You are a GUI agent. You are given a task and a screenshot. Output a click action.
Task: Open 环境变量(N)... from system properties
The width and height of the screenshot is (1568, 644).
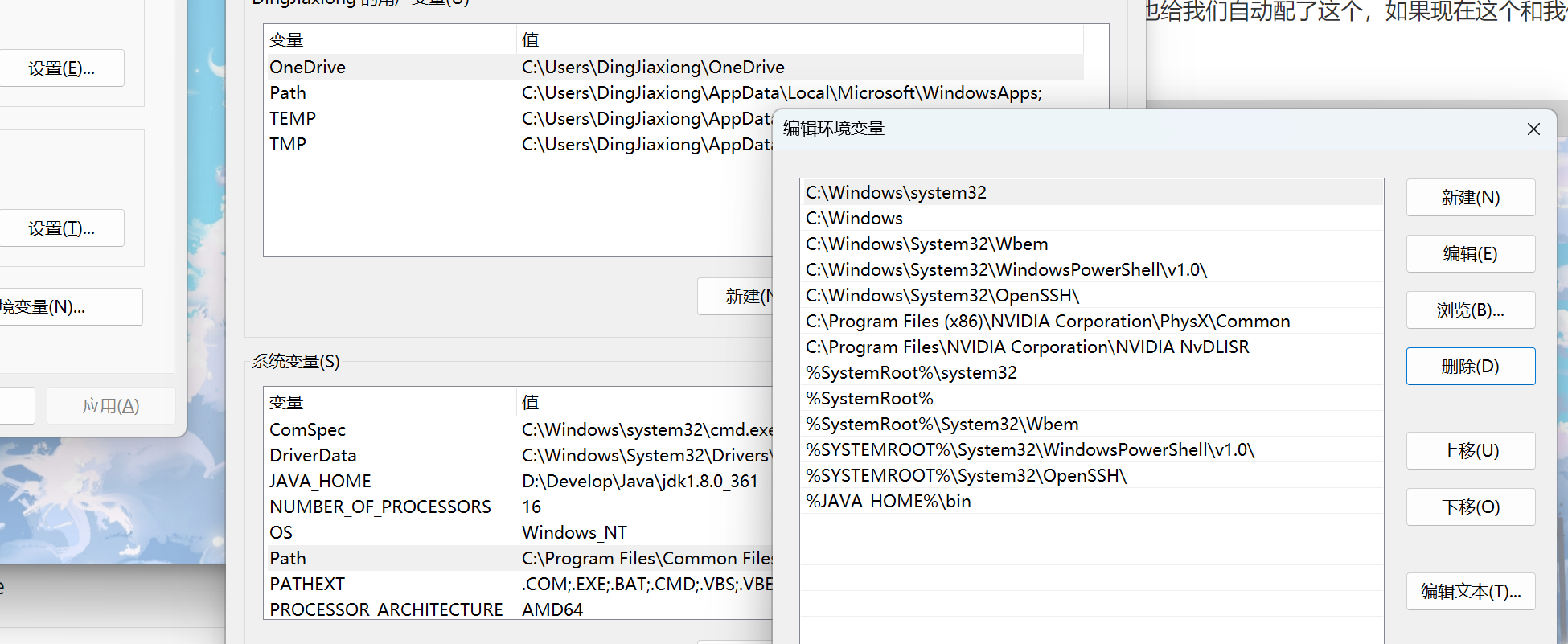pos(71,306)
